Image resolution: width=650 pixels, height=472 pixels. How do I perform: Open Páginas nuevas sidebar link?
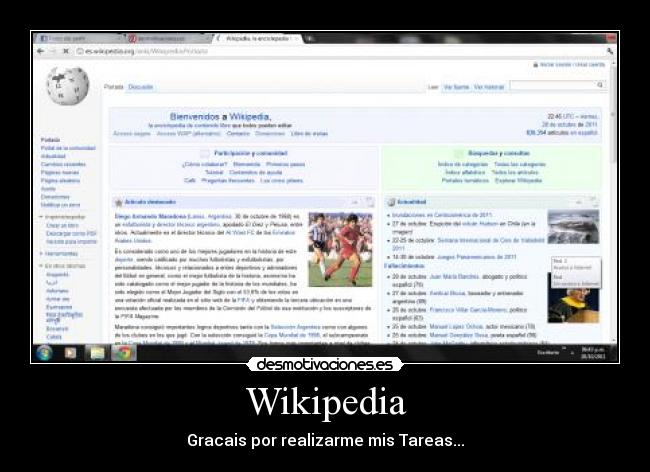tap(60, 172)
